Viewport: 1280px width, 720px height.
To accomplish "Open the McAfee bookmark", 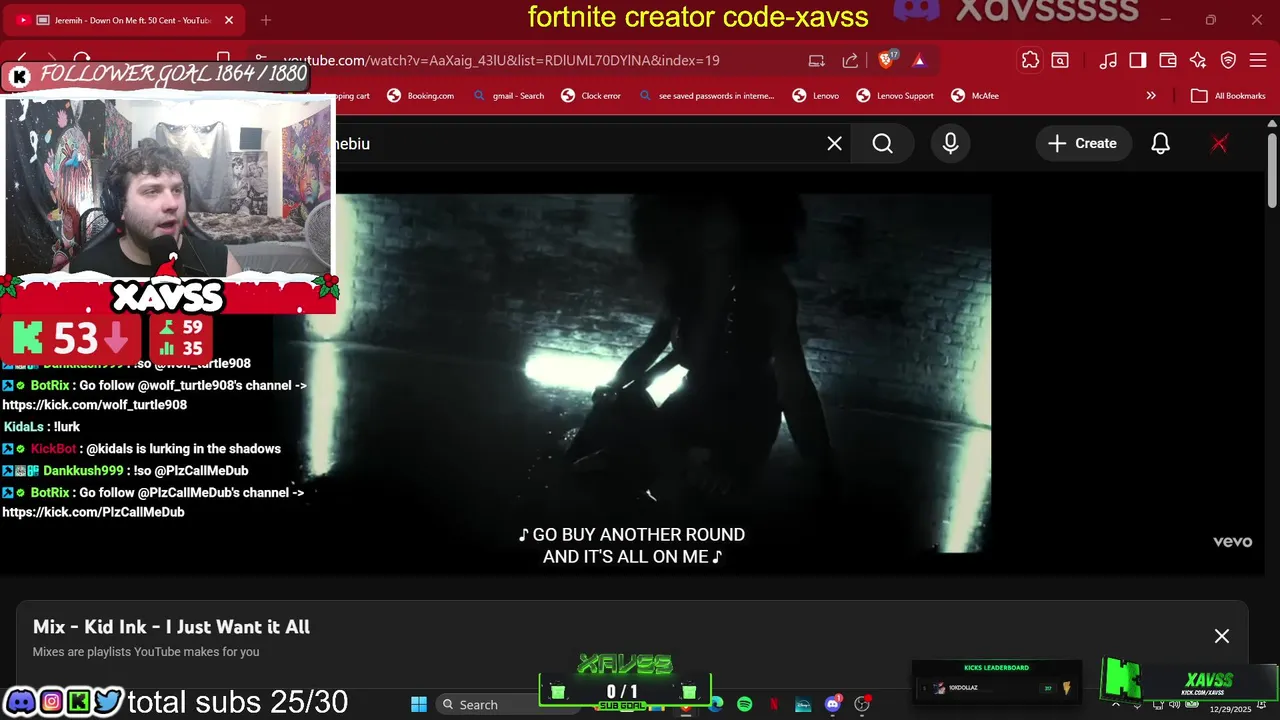I will pyautogui.click(x=974, y=96).
